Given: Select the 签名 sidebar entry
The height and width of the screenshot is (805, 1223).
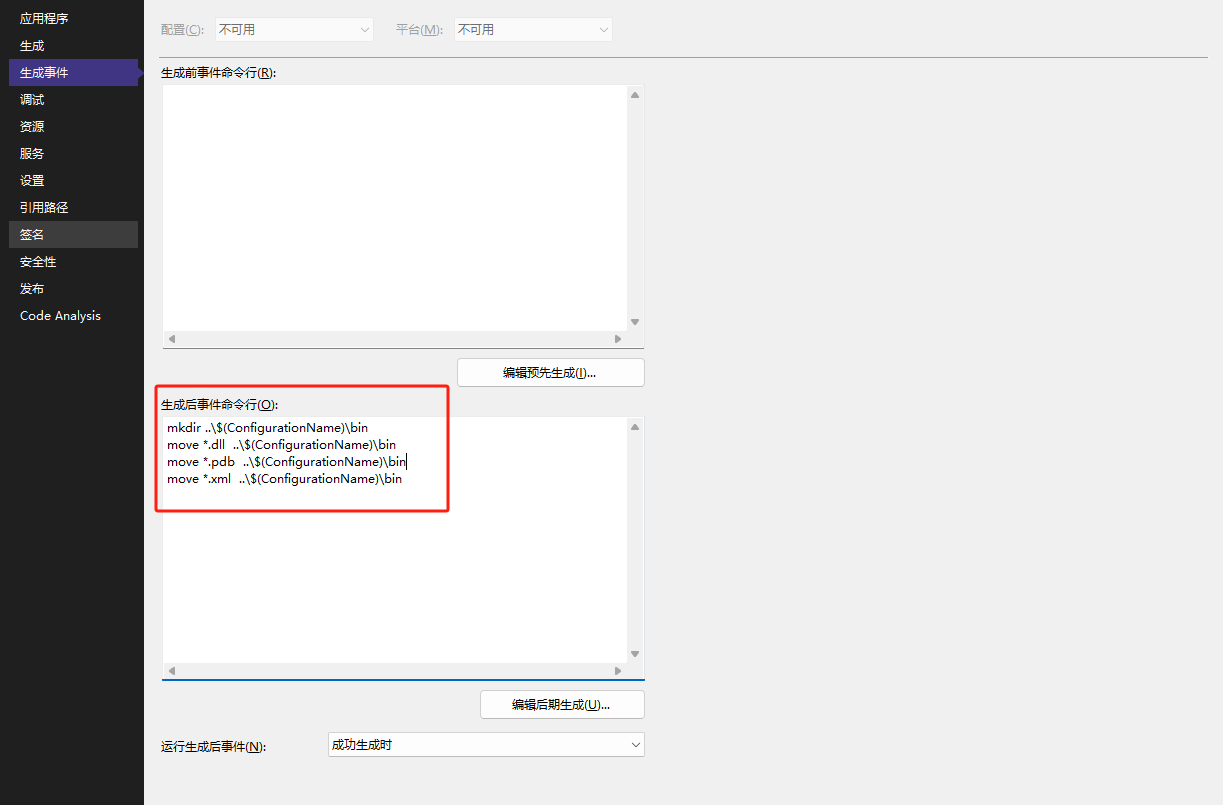Looking at the screenshot, I should click(x=31, y=234).
